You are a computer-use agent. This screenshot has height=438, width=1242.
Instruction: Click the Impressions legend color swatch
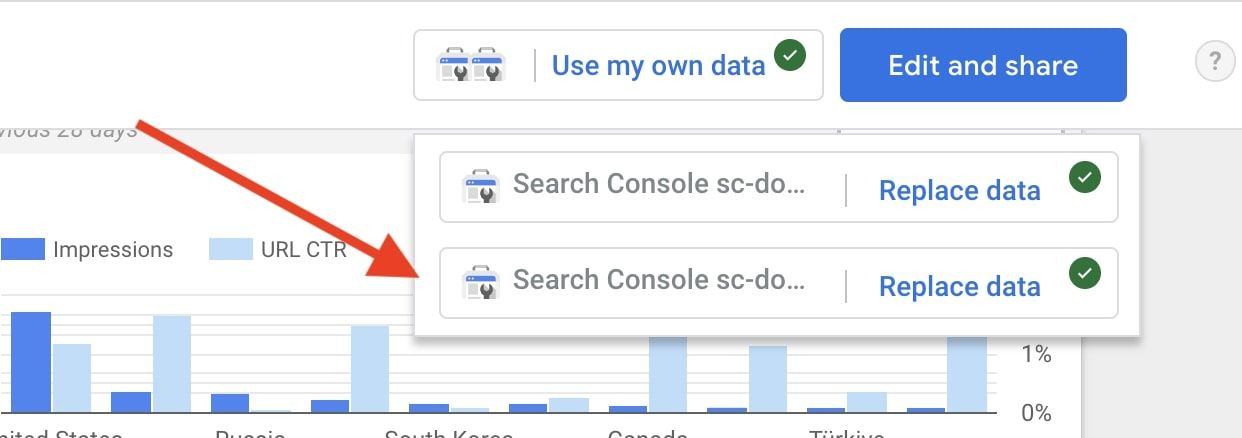[22, 249]
